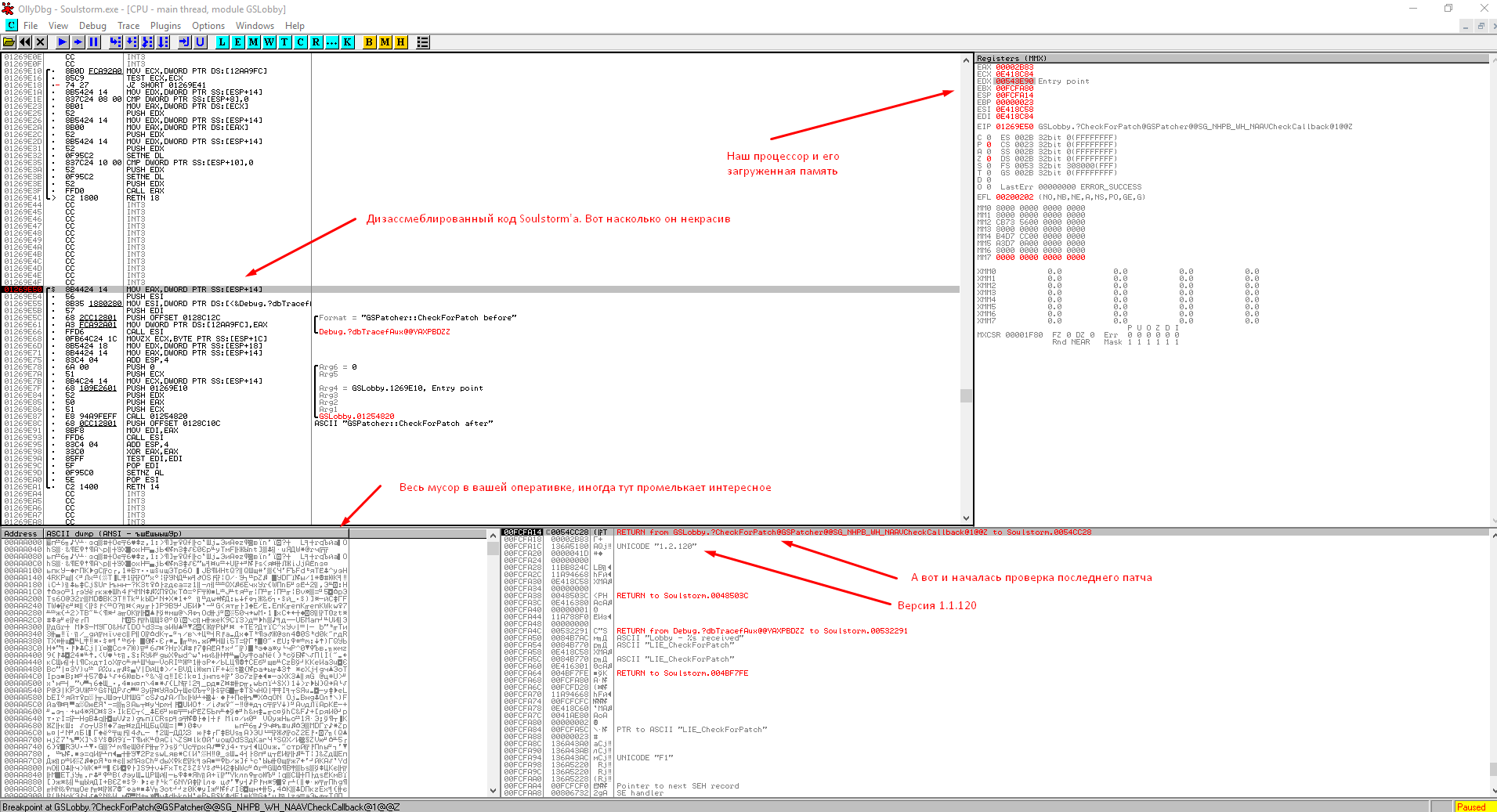Screen dimensions: 1497x812
Task: Click the EAX register value 00002B83
Action: 1014,67
